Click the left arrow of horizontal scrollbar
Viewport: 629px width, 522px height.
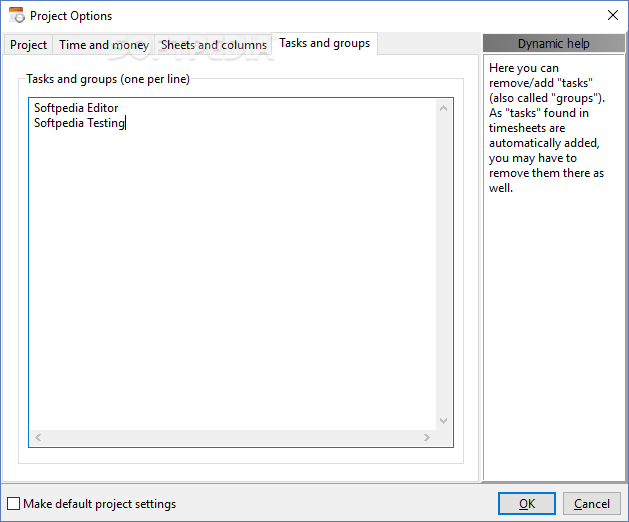pyautogui.click(x=38, y=437)
